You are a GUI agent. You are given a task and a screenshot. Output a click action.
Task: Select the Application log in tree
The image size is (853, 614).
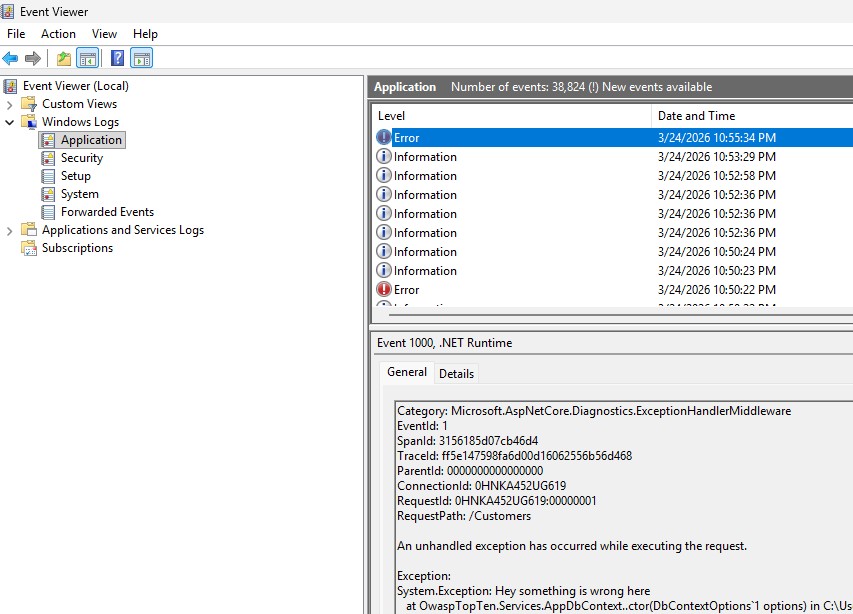(91, 140)
